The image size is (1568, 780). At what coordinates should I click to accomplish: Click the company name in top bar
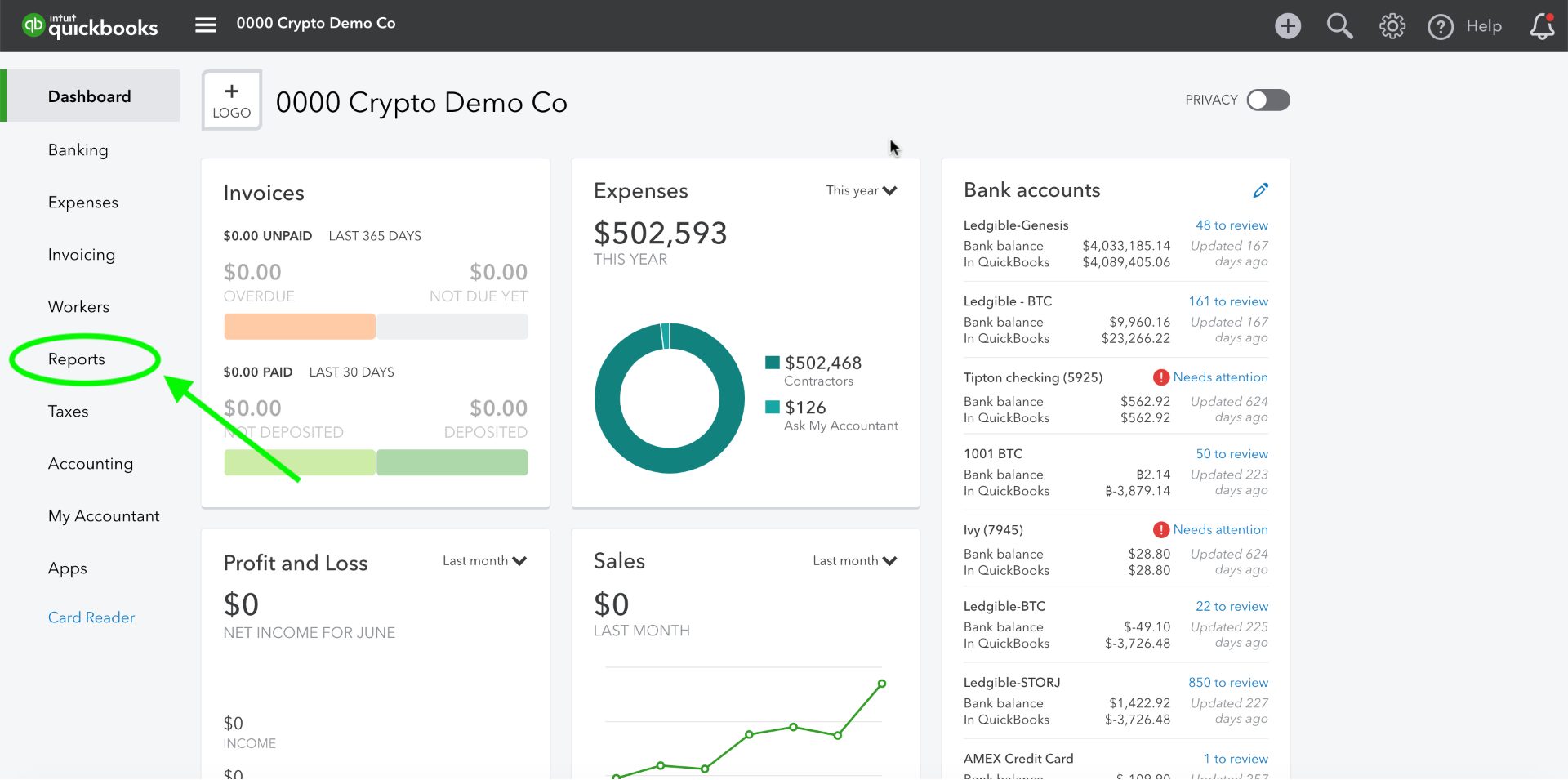[316, 24]
